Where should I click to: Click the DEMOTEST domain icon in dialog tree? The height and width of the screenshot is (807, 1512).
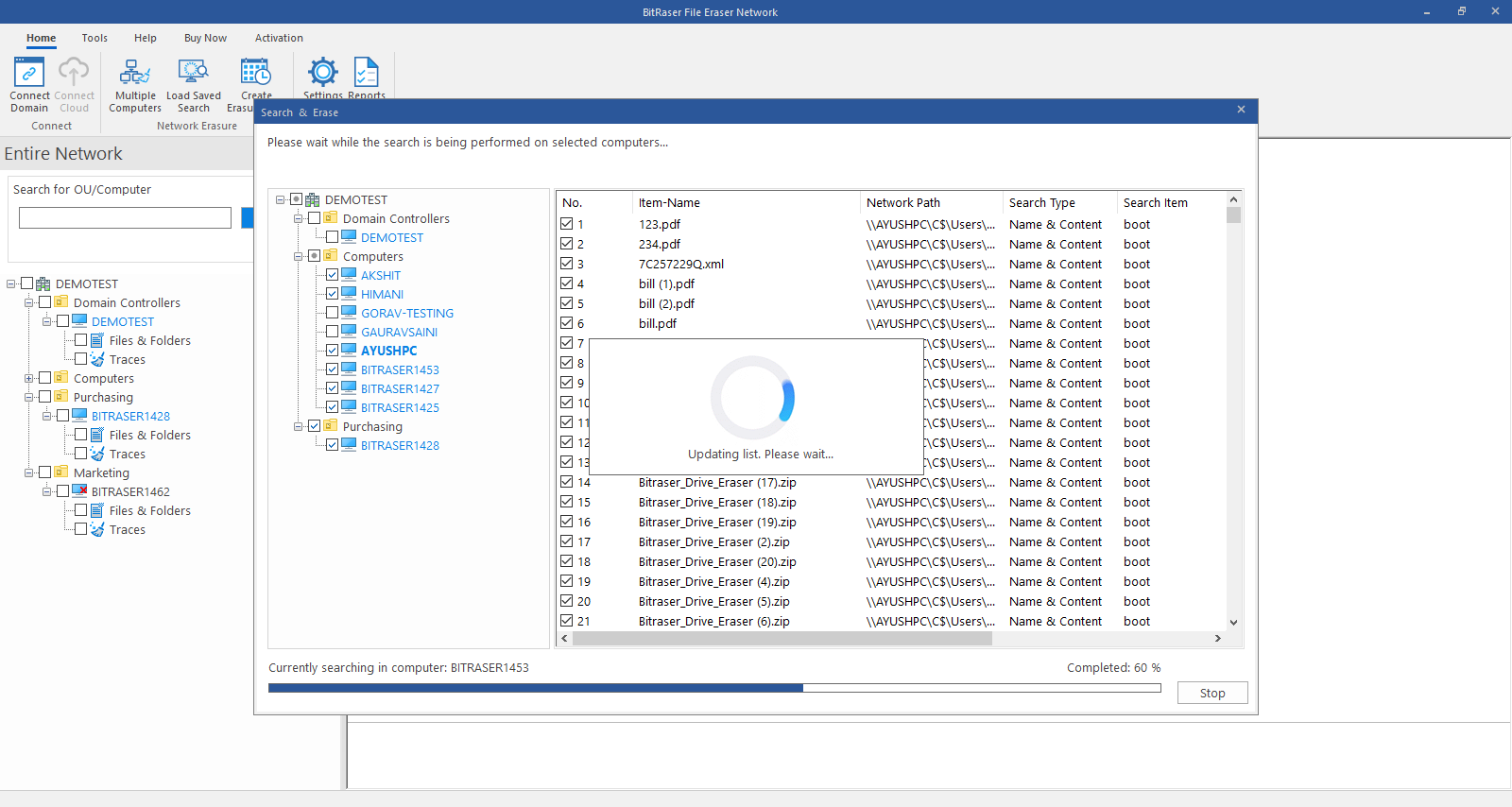(313, 199)
